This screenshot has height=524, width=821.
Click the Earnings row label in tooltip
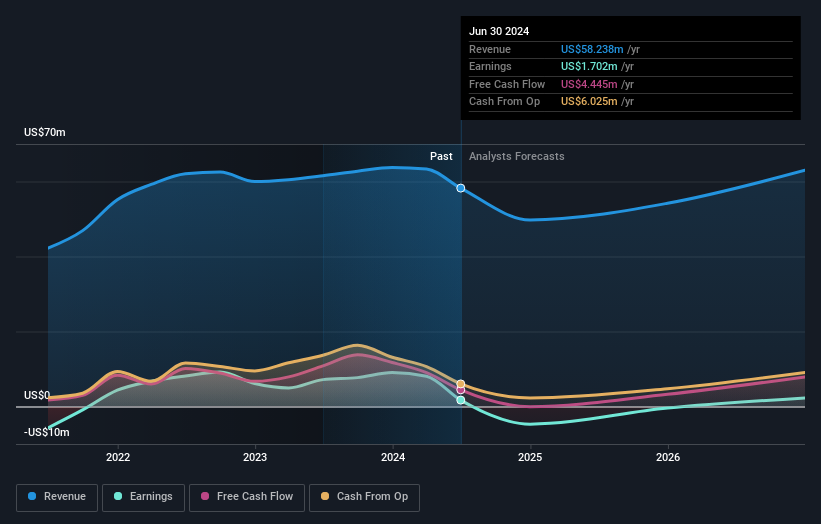coord(490,66)
